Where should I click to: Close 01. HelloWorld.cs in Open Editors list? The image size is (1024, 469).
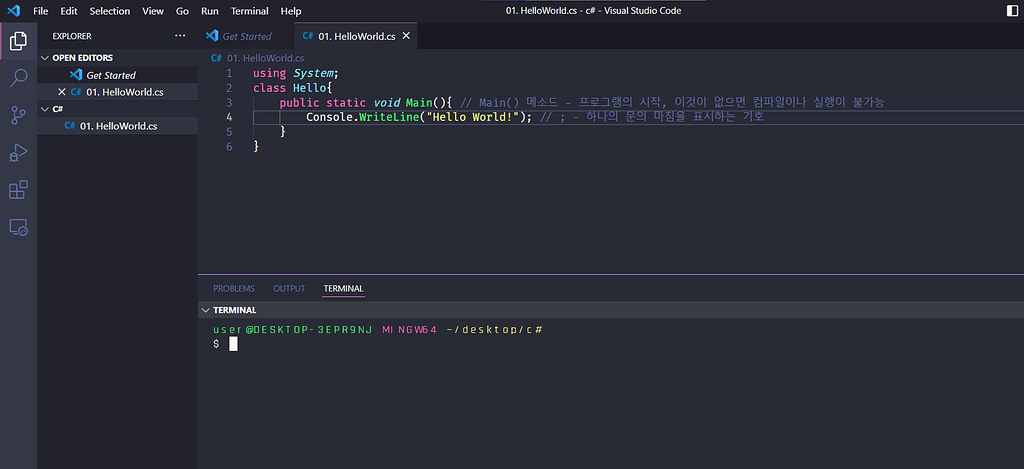[x=62, y=92]
